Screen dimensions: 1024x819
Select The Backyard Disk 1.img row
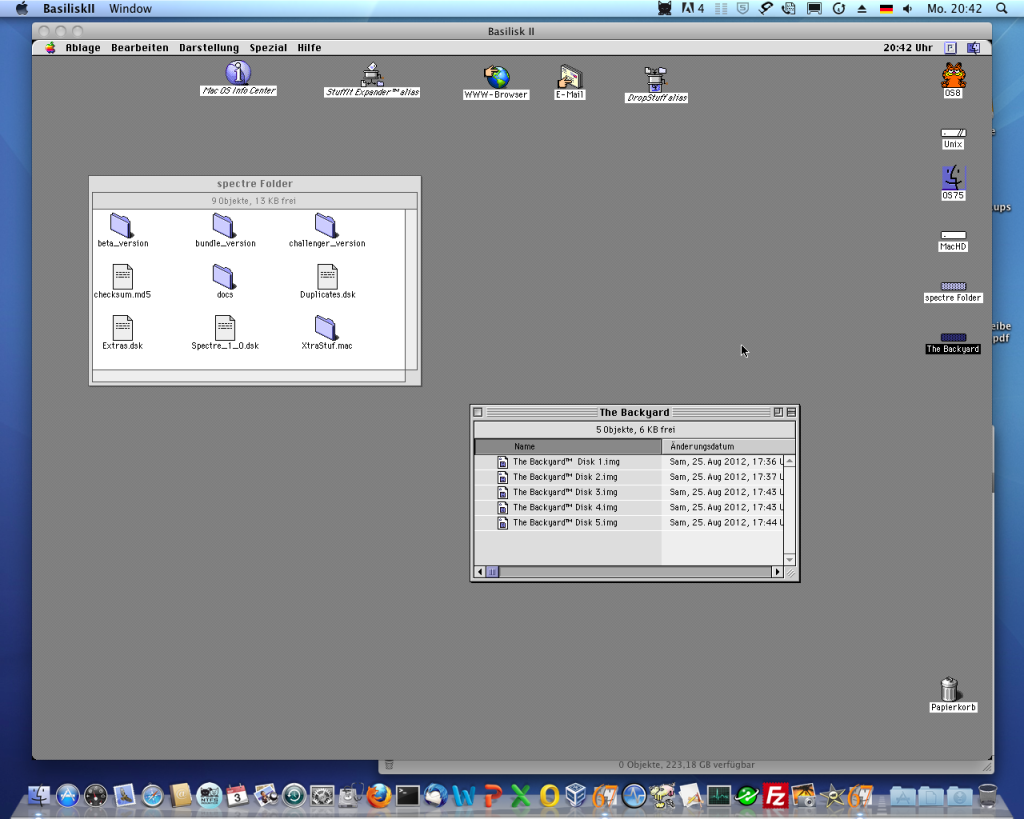coord(628,462)
